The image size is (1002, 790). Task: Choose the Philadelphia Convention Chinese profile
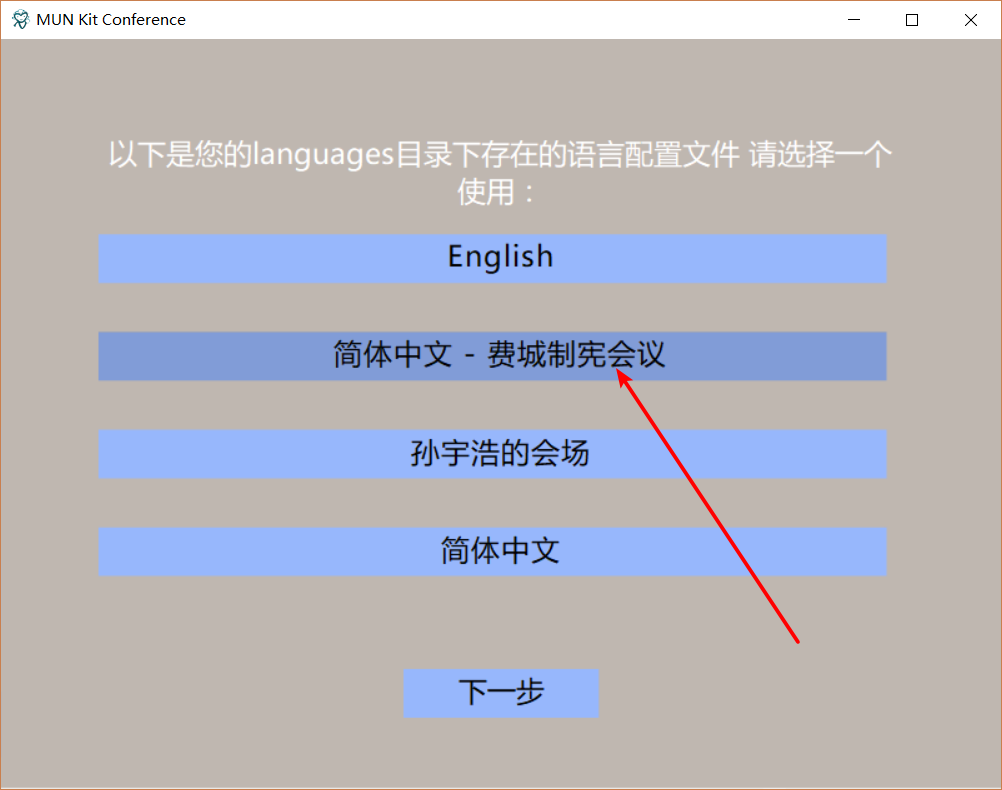pyautogui.click(x=492, y=356)
